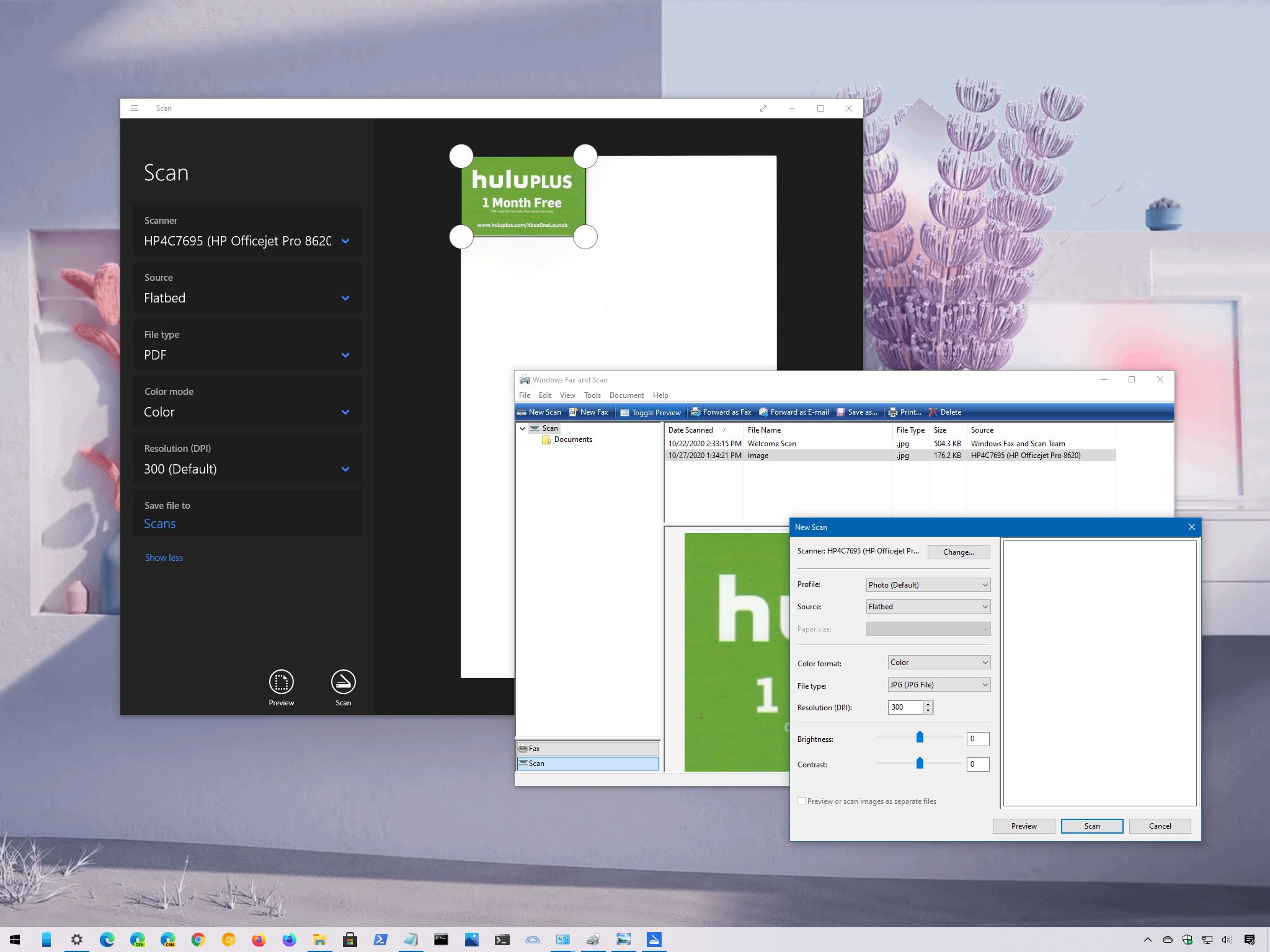The image size is (1270, 952).
Task: Expand the File type dropdown in New Scan
Action: [x=984, y=684]
